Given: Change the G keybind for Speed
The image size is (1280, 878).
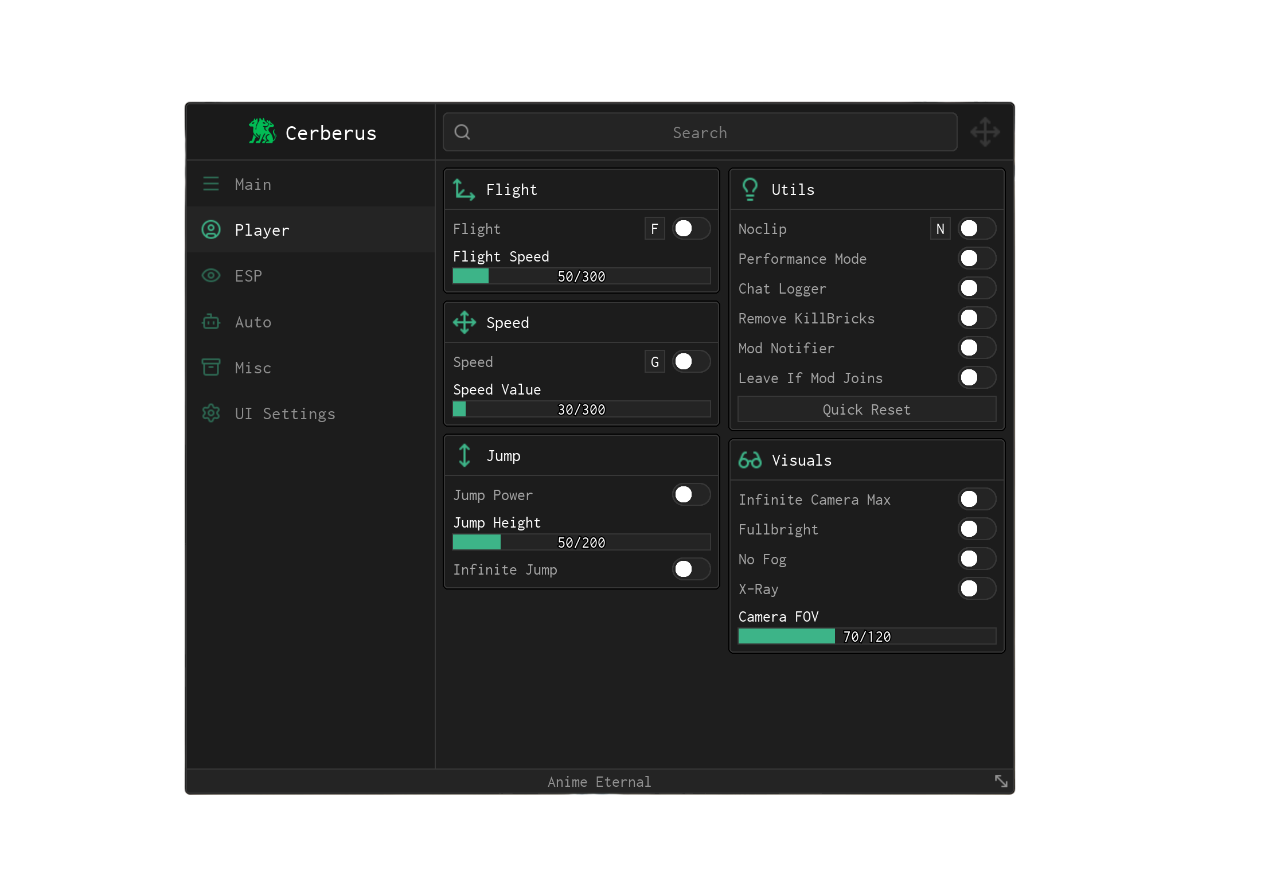Looking at the screenshot, I should (x=655, y=362).
